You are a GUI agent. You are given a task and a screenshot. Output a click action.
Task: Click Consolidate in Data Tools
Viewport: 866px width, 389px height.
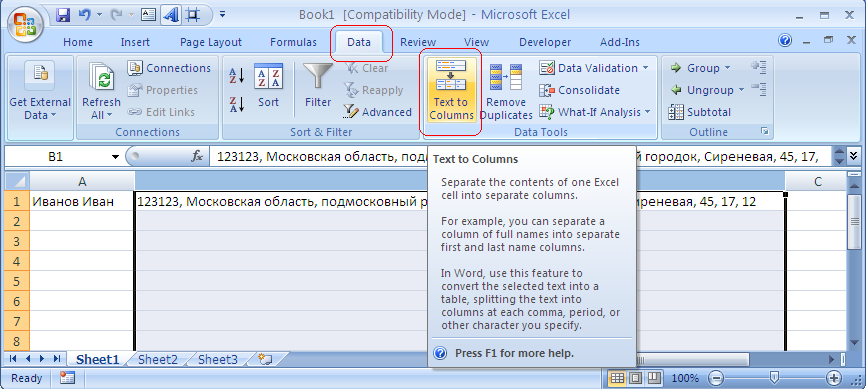click(579, 90)
